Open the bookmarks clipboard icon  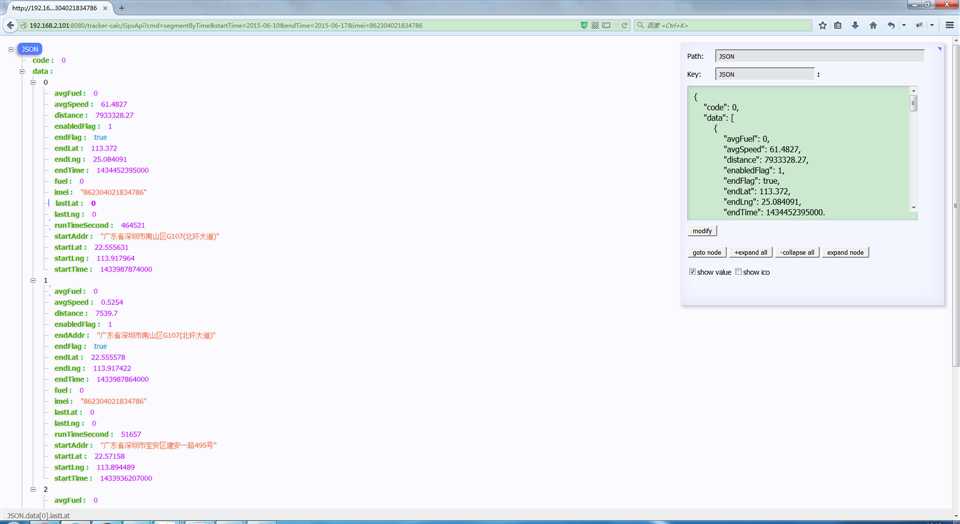tap(838, 25)
